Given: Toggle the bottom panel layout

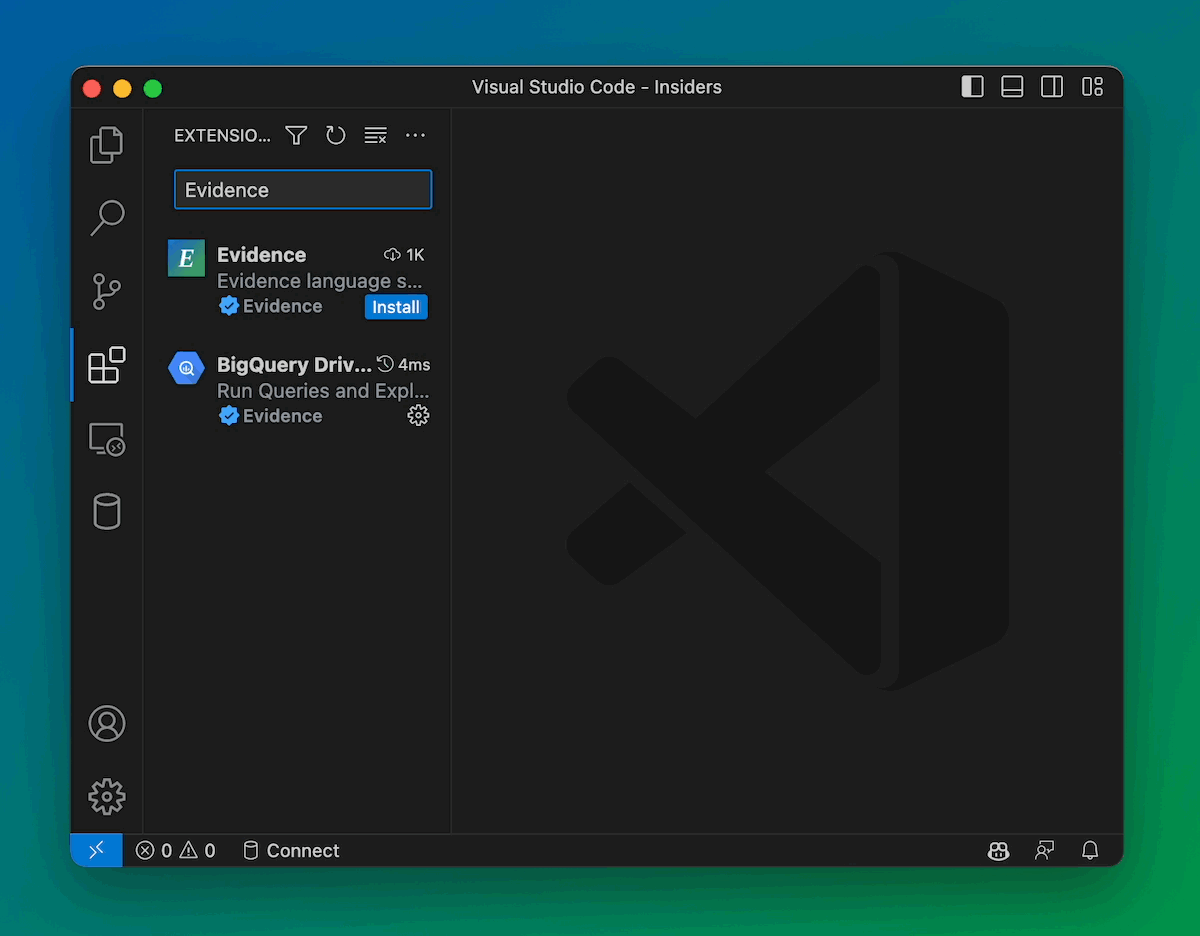Looking at the screenshot, I should (1012, 87).
